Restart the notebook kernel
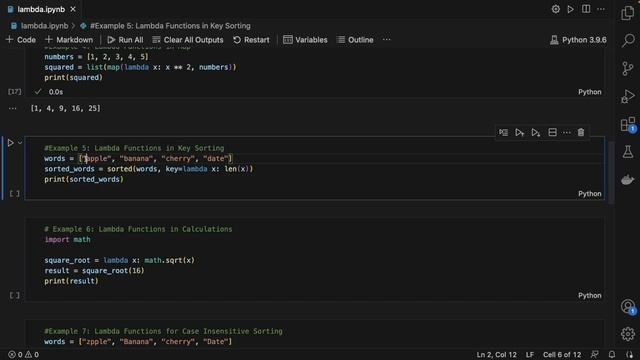The height and width of the screenshot is (360, 640). pyautogui.click(x=251, y=40)
